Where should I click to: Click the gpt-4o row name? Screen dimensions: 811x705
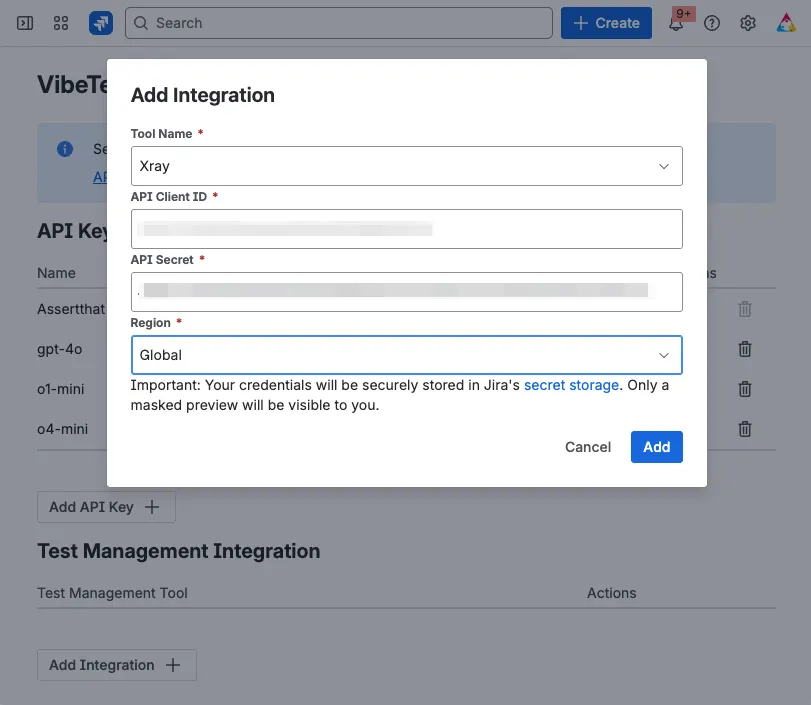pos(59,349)
